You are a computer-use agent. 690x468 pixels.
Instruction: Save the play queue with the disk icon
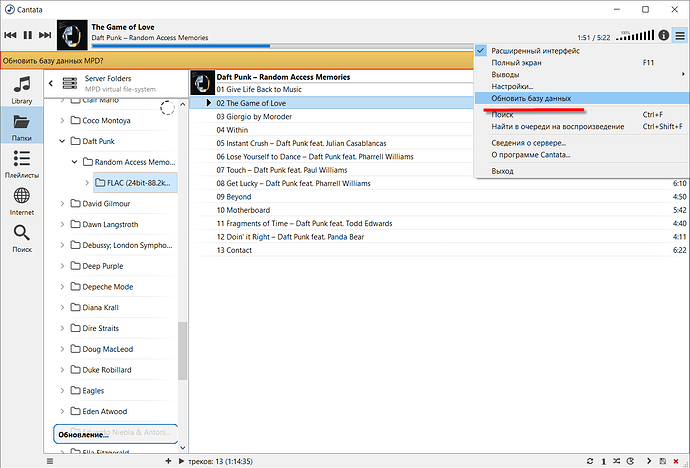click(x=662, y=461)
